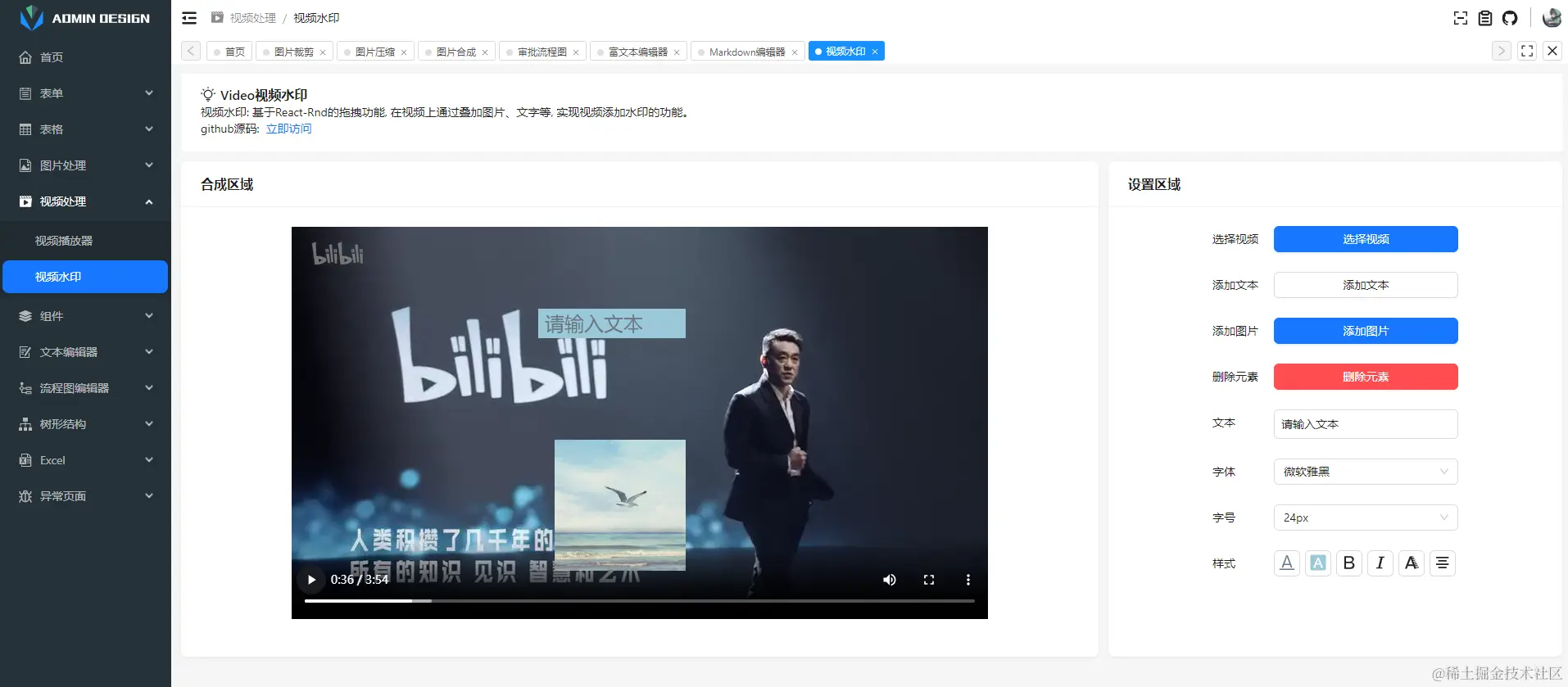
Task: Collapse the 视频处理 sidebar menu
Action: click(85, 201)
